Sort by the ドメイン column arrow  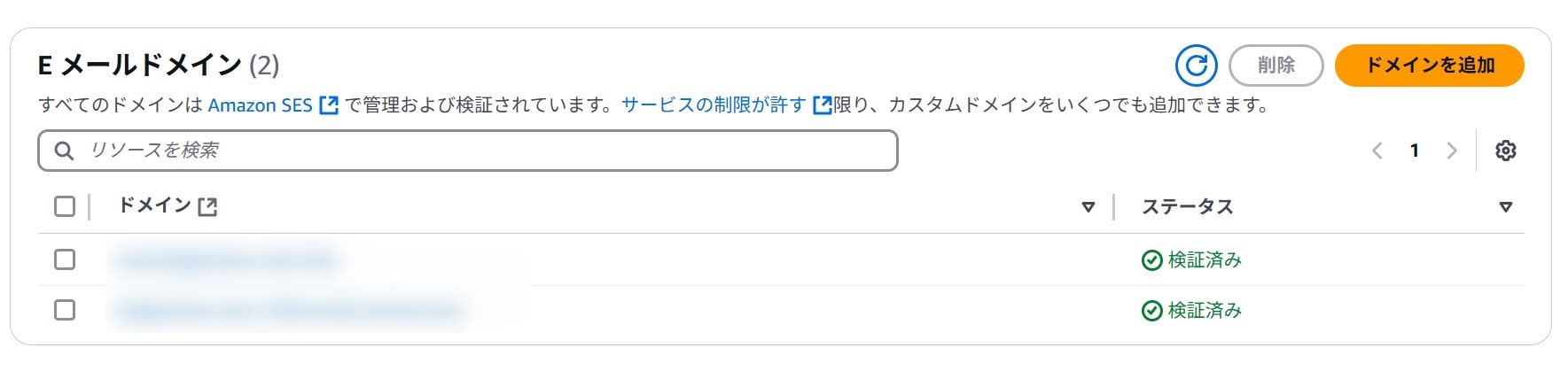coord(1088,207)
